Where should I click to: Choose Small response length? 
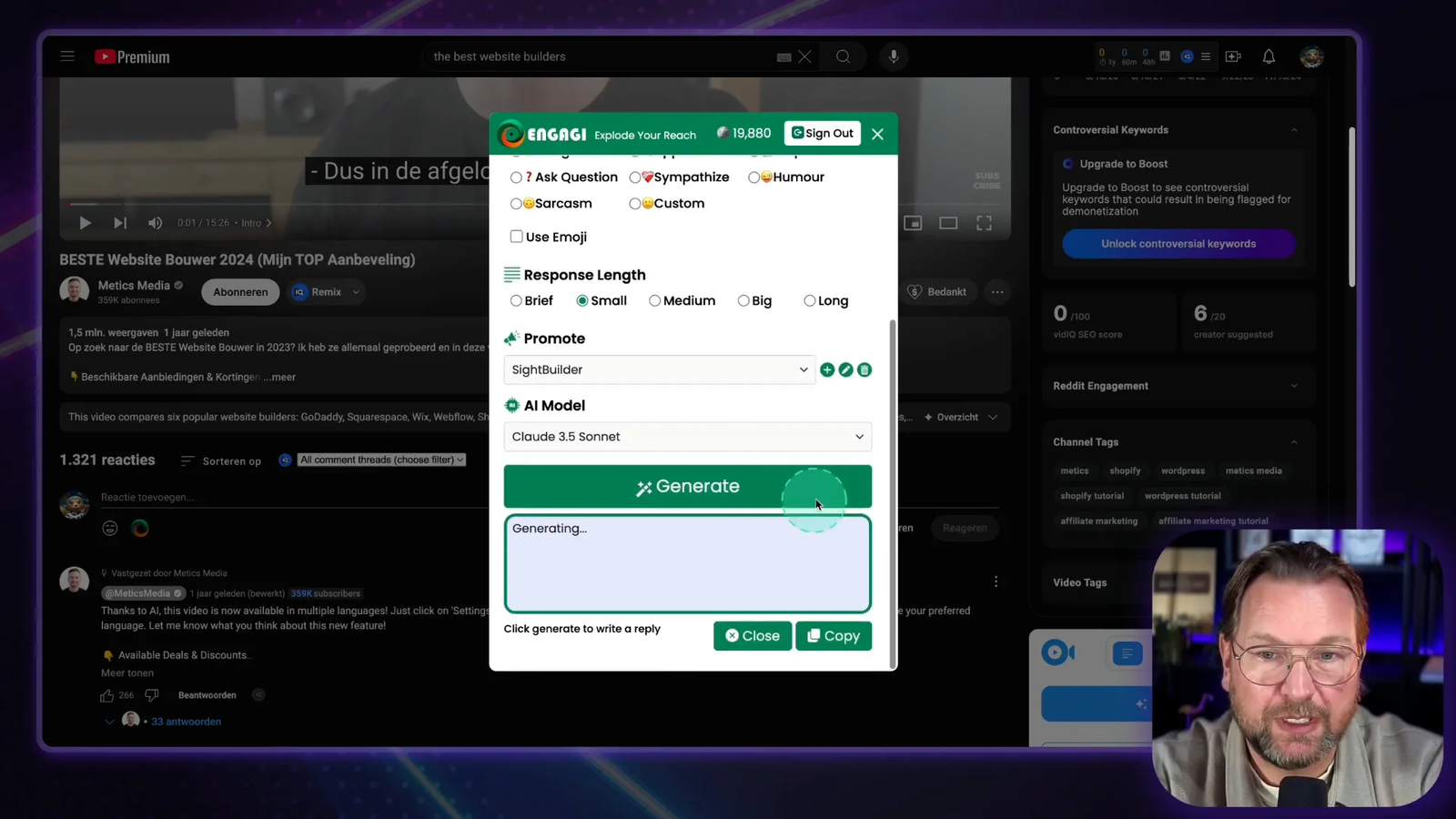[582, 301]
